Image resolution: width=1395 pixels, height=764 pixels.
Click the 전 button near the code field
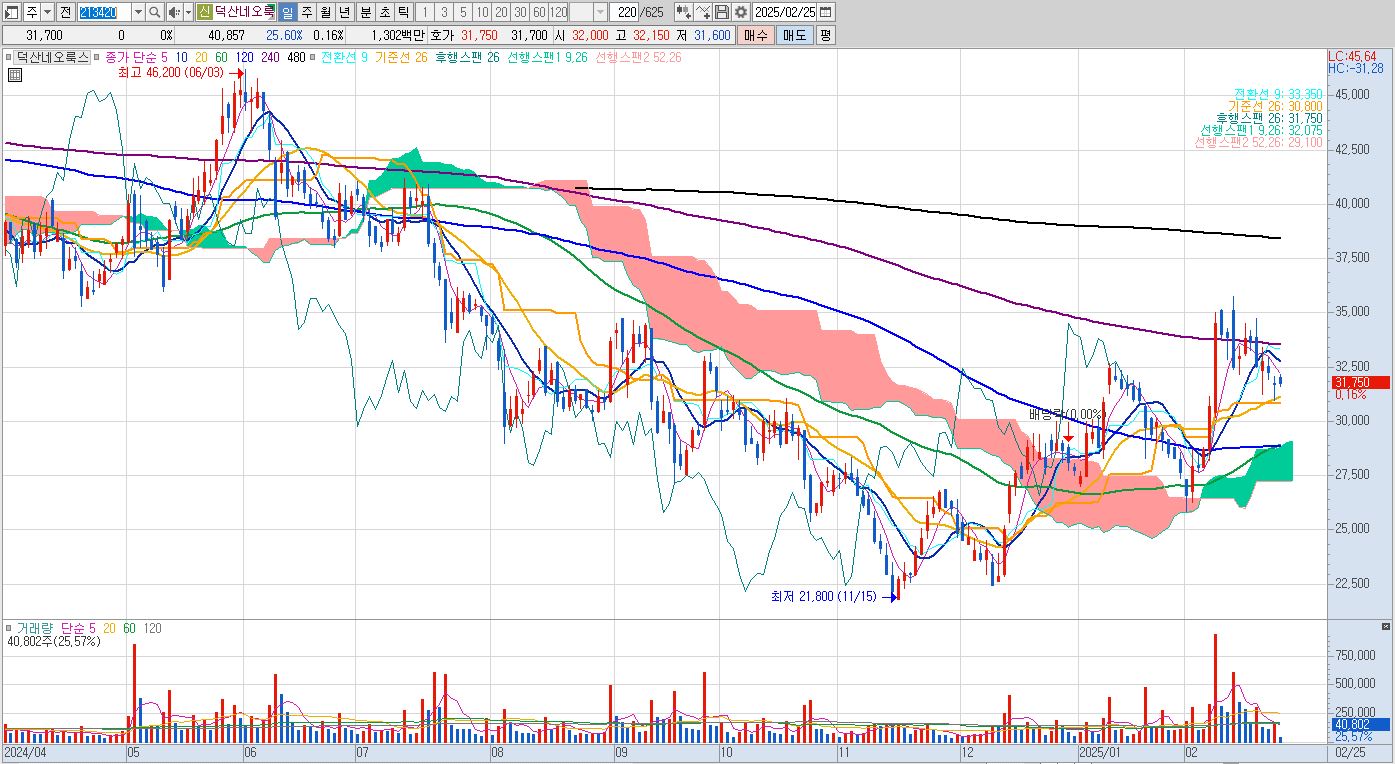pyautogui.click(x=65, y=12)
